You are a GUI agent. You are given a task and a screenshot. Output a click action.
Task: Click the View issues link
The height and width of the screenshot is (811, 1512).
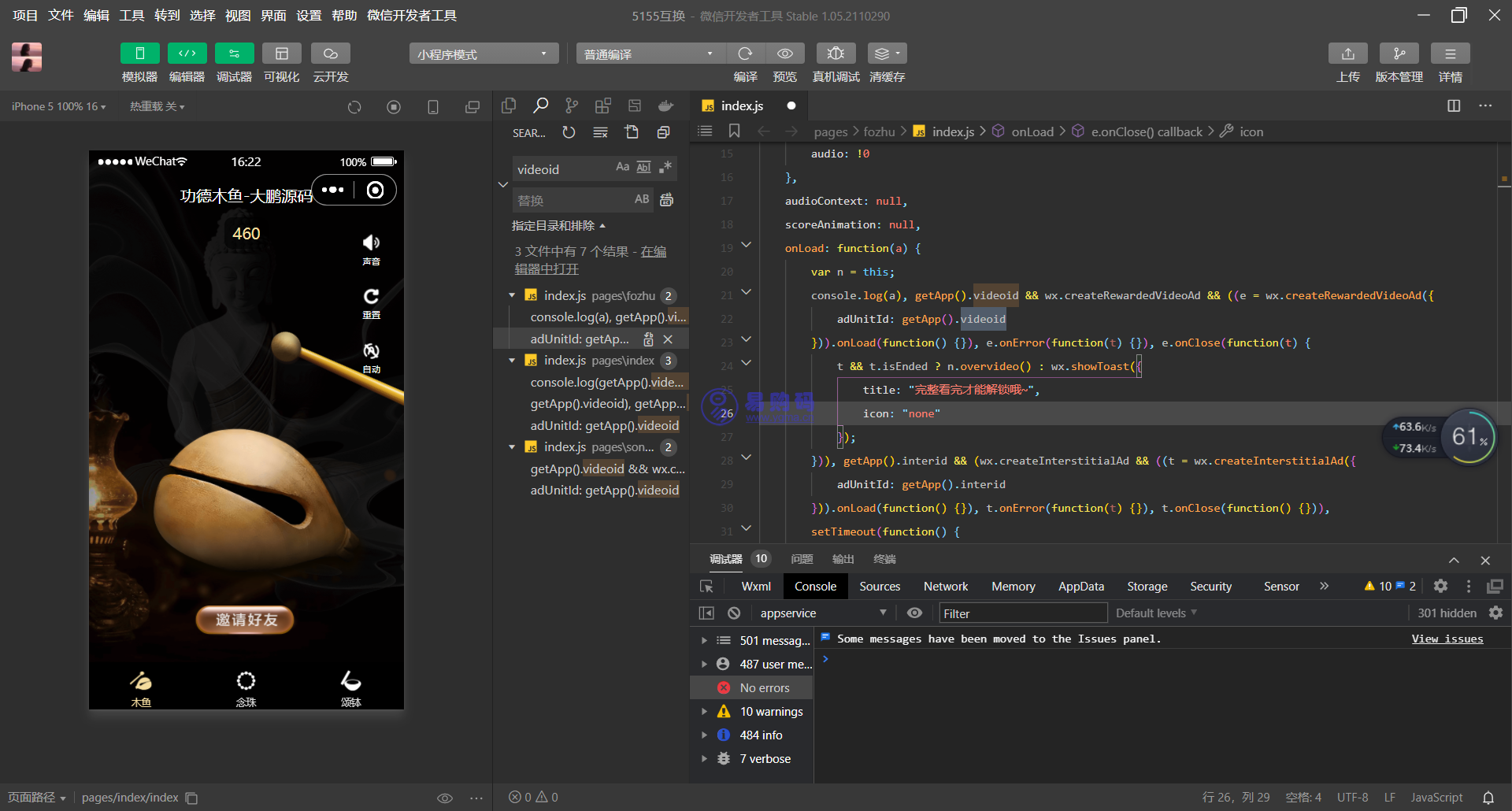click(1447, 639)
